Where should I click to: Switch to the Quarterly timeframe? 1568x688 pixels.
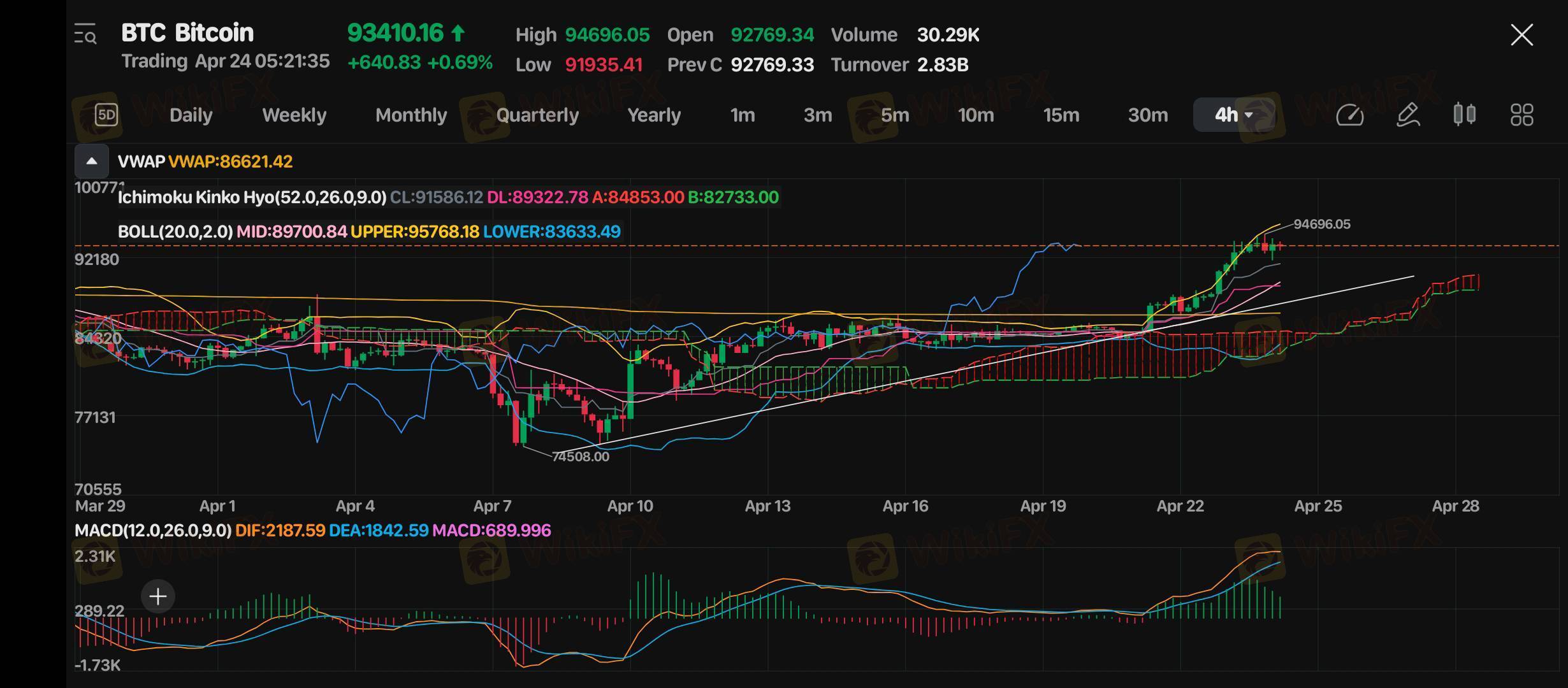coord(537,115)
